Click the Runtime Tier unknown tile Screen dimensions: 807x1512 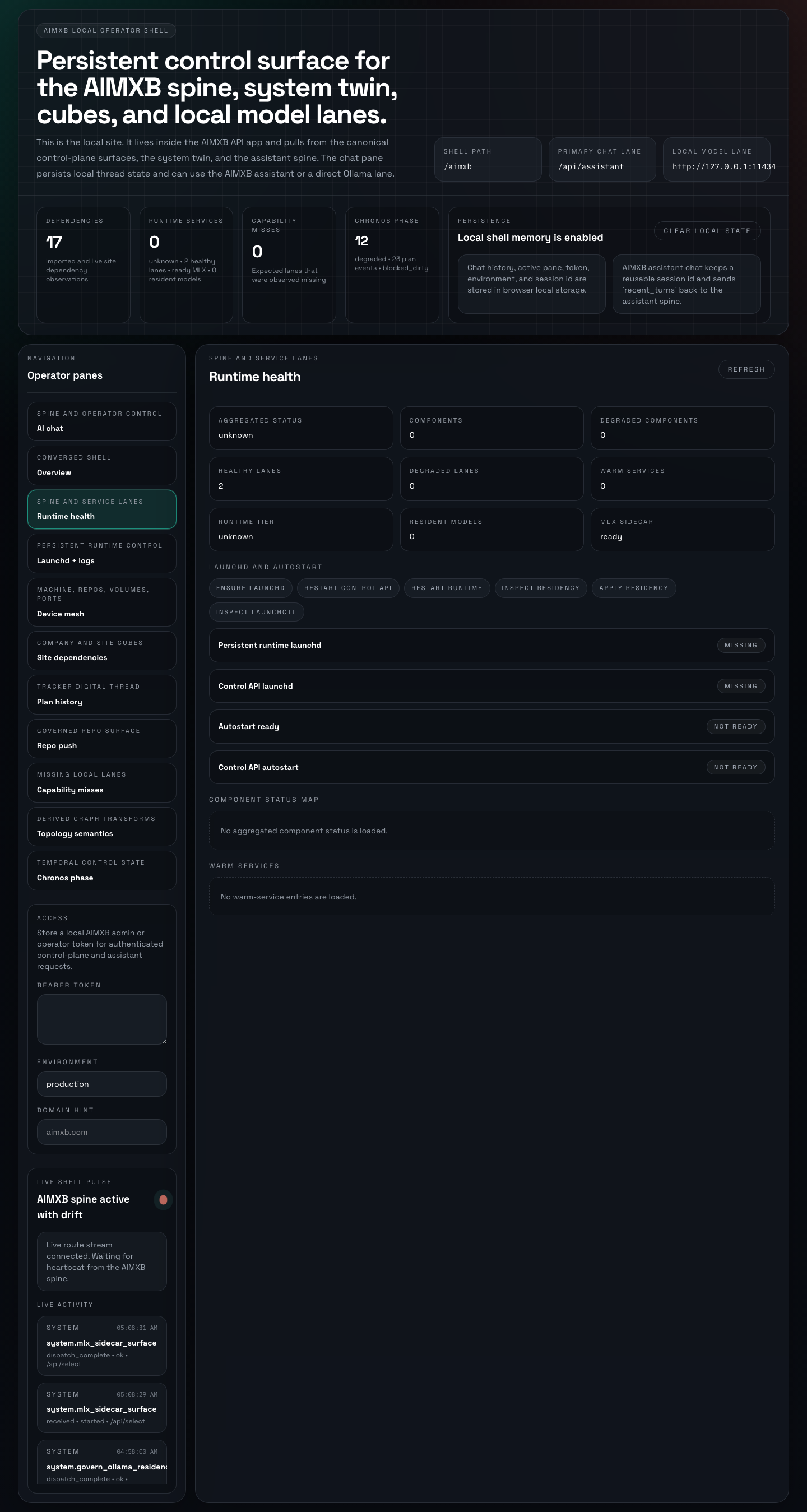(x=301, y=530)
